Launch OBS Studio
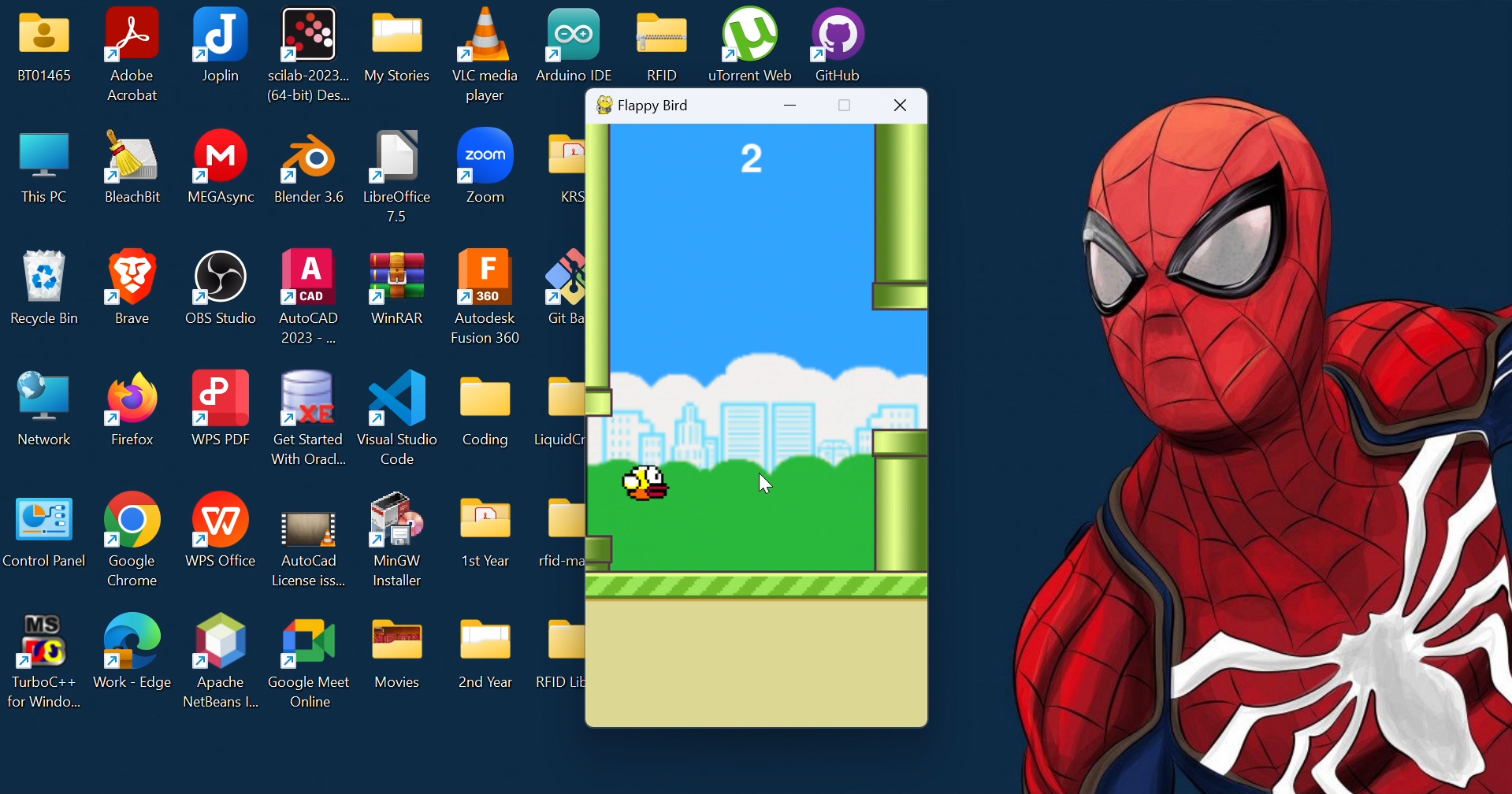The width and height of the screenshot is (1512, 794). click(220, 278)
